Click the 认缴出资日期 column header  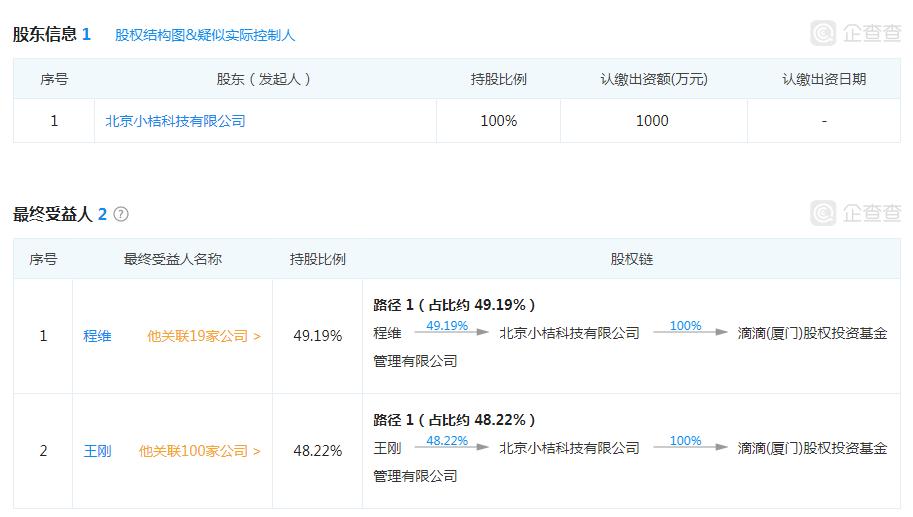(x=824, y=79)
